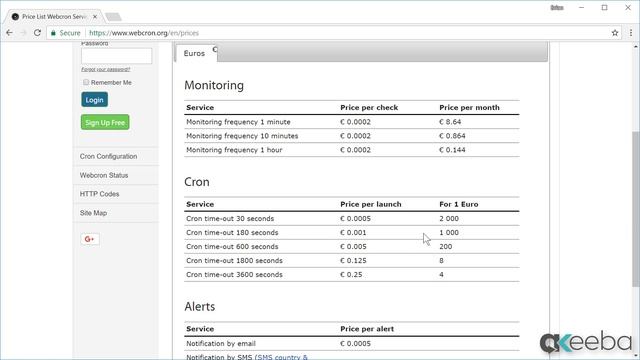Select the 'Monitoring frequency 1 minute' cell
Viewport: 640px width, 360px height.
238,122
